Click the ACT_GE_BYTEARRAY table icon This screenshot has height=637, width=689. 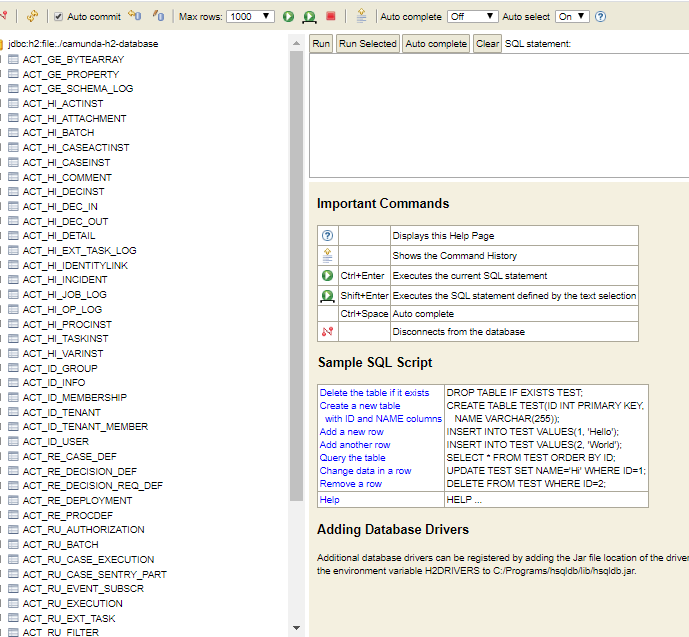14,59
